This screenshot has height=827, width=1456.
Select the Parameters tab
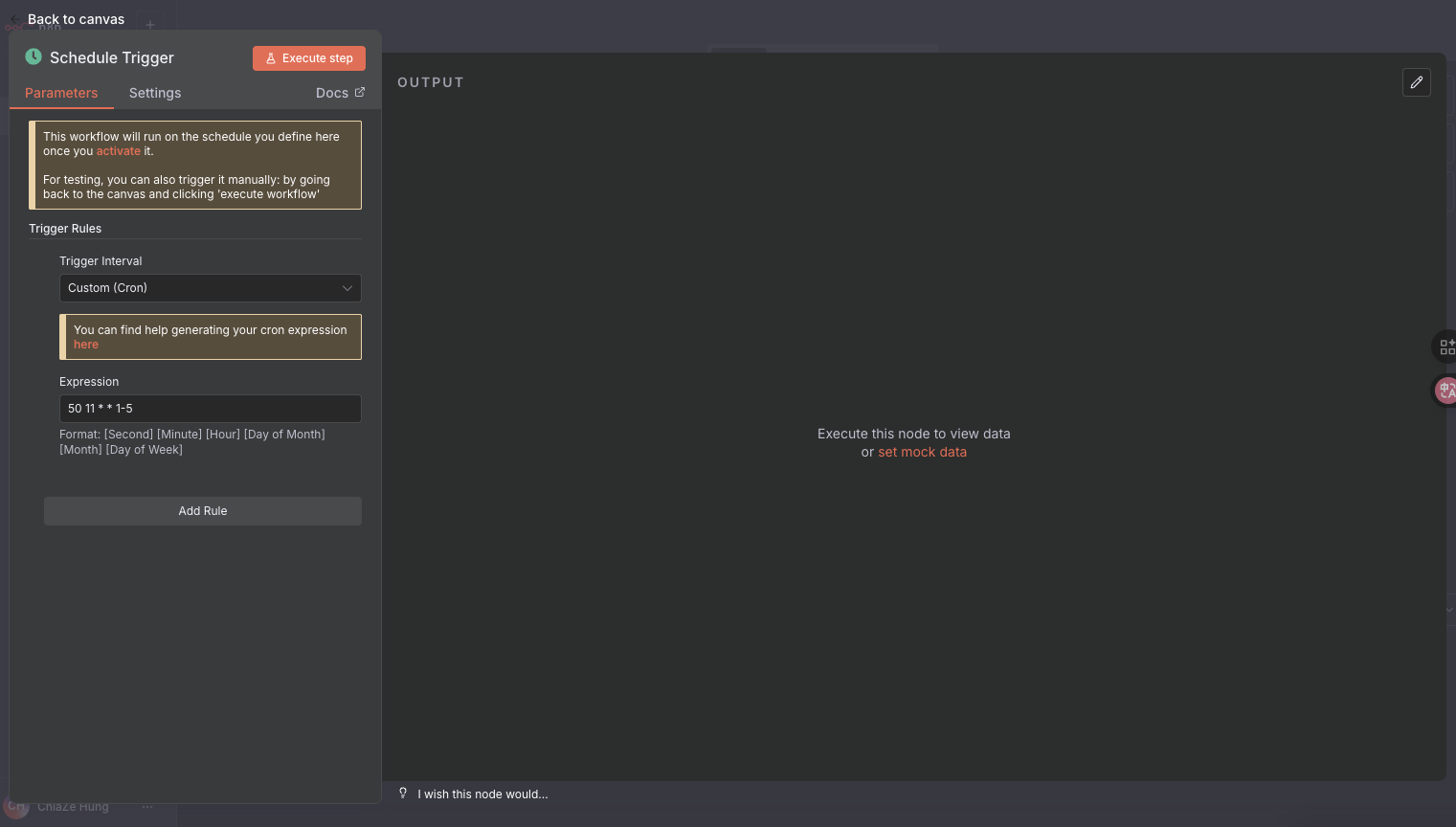pos(61,93)
